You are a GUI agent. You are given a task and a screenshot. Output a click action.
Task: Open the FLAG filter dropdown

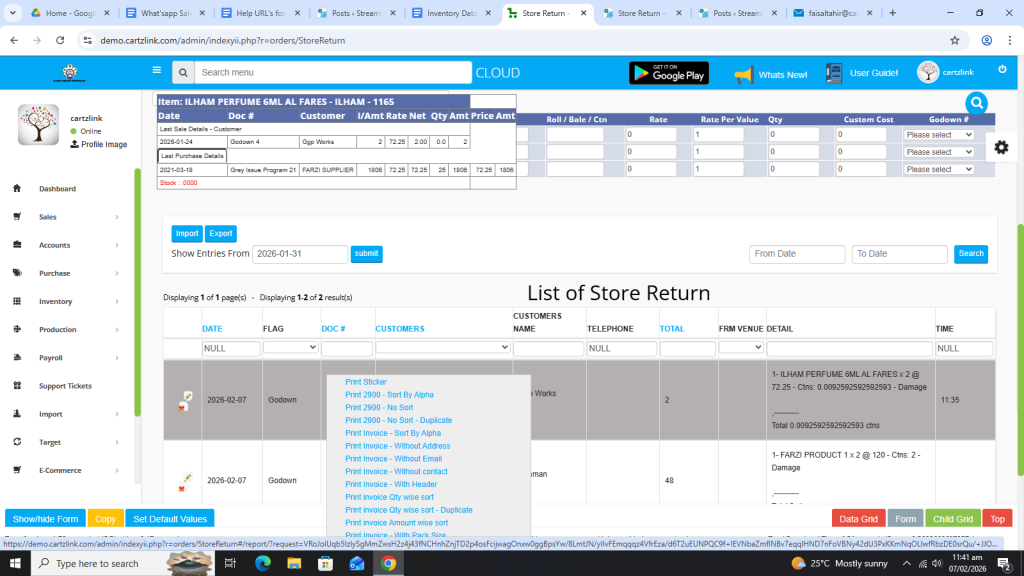pos(290,348)
